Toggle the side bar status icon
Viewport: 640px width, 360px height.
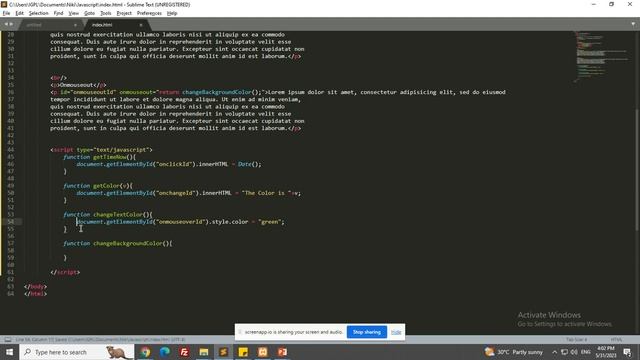point(8,340)
